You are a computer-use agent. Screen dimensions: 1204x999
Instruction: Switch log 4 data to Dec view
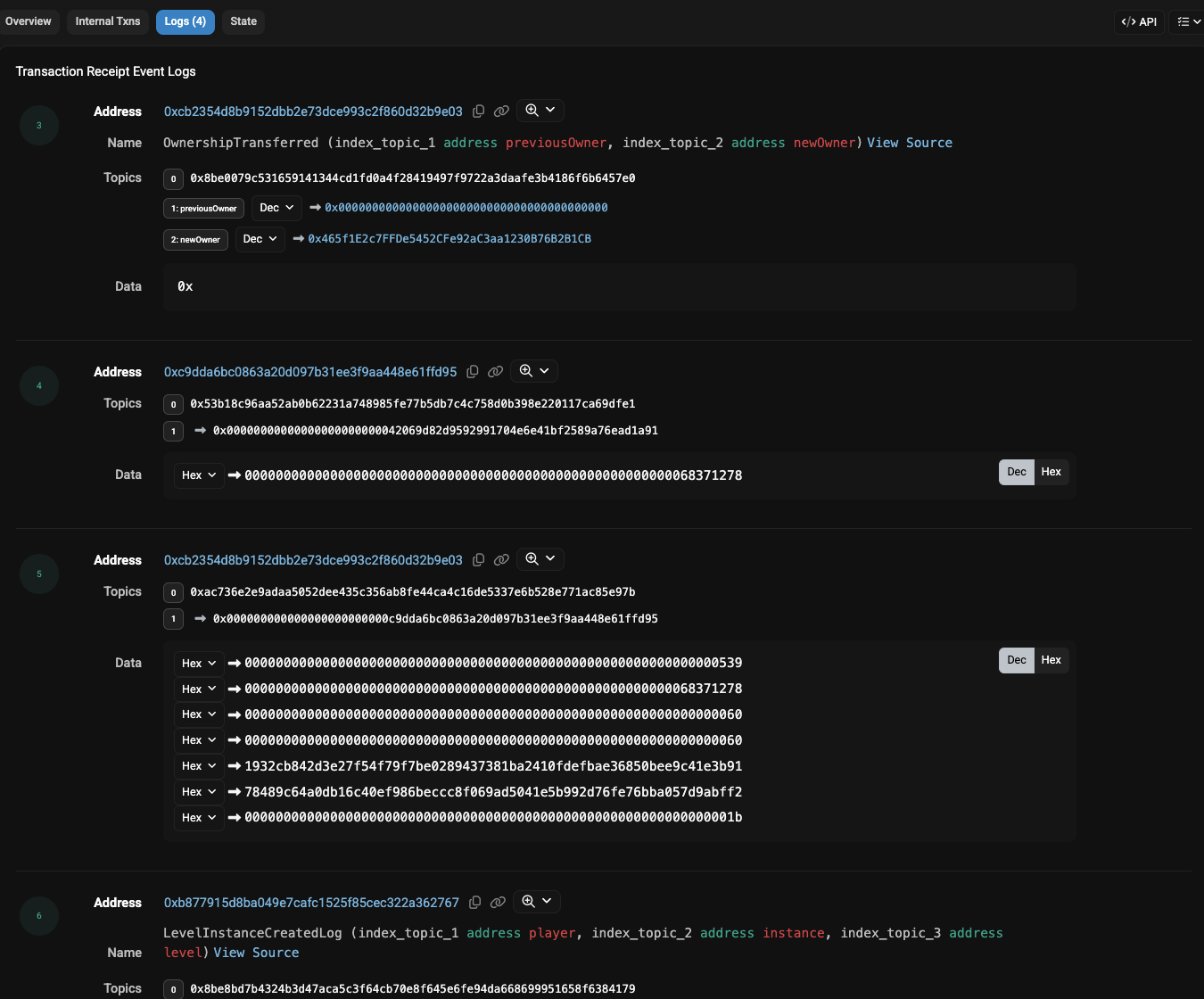point(1016,472)
